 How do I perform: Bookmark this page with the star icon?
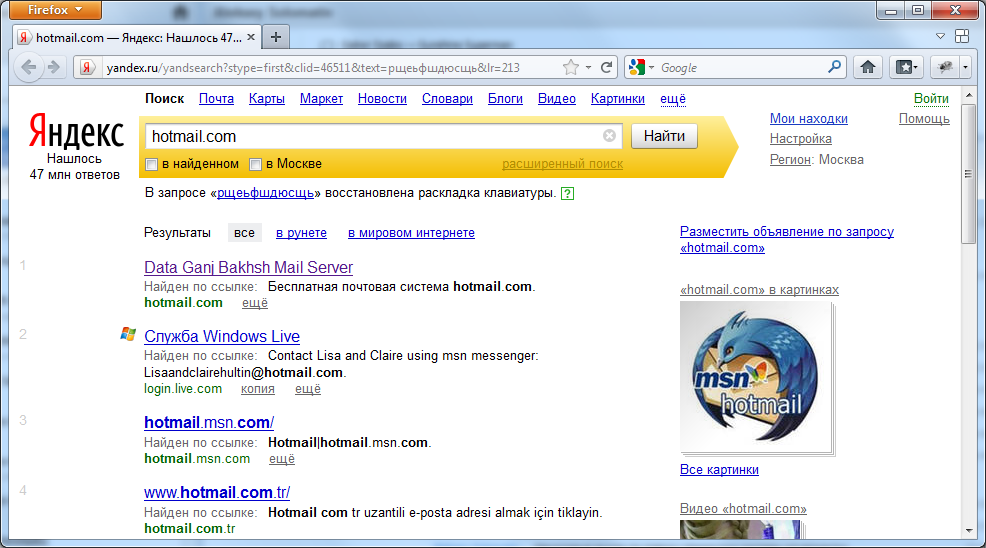570,67
